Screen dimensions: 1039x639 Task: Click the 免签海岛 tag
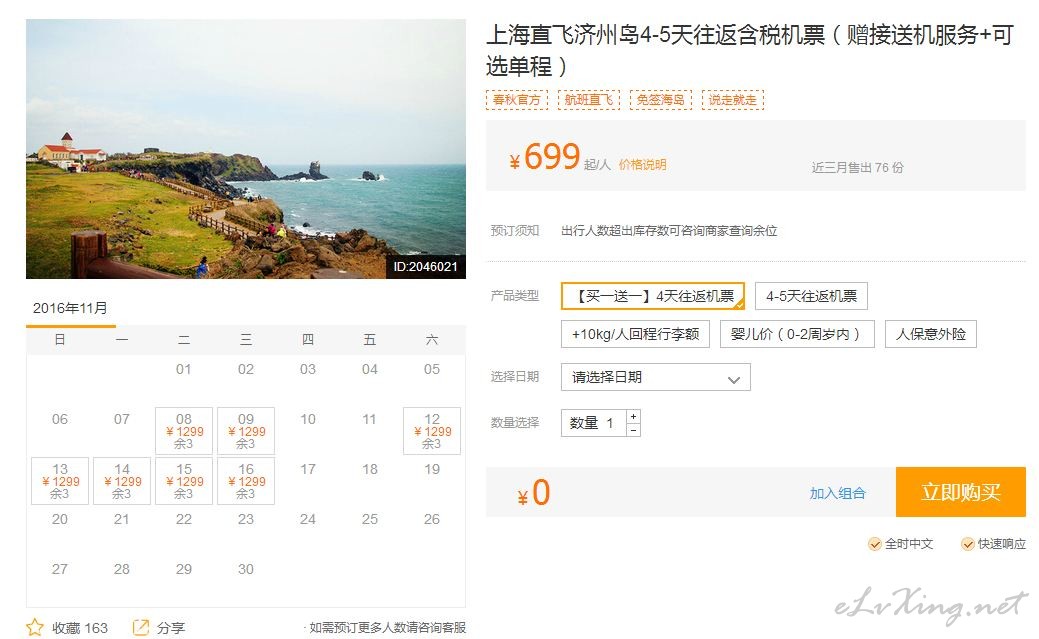(661, 100)
